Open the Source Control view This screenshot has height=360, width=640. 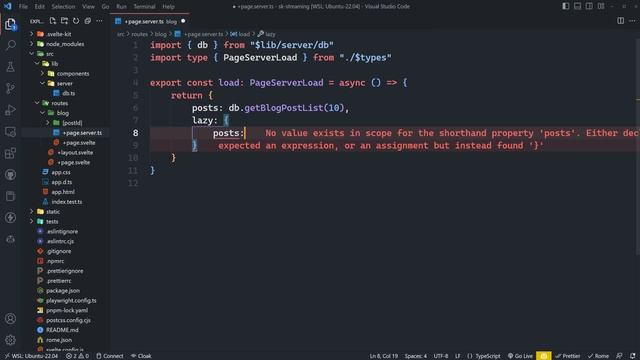point(11,88)
